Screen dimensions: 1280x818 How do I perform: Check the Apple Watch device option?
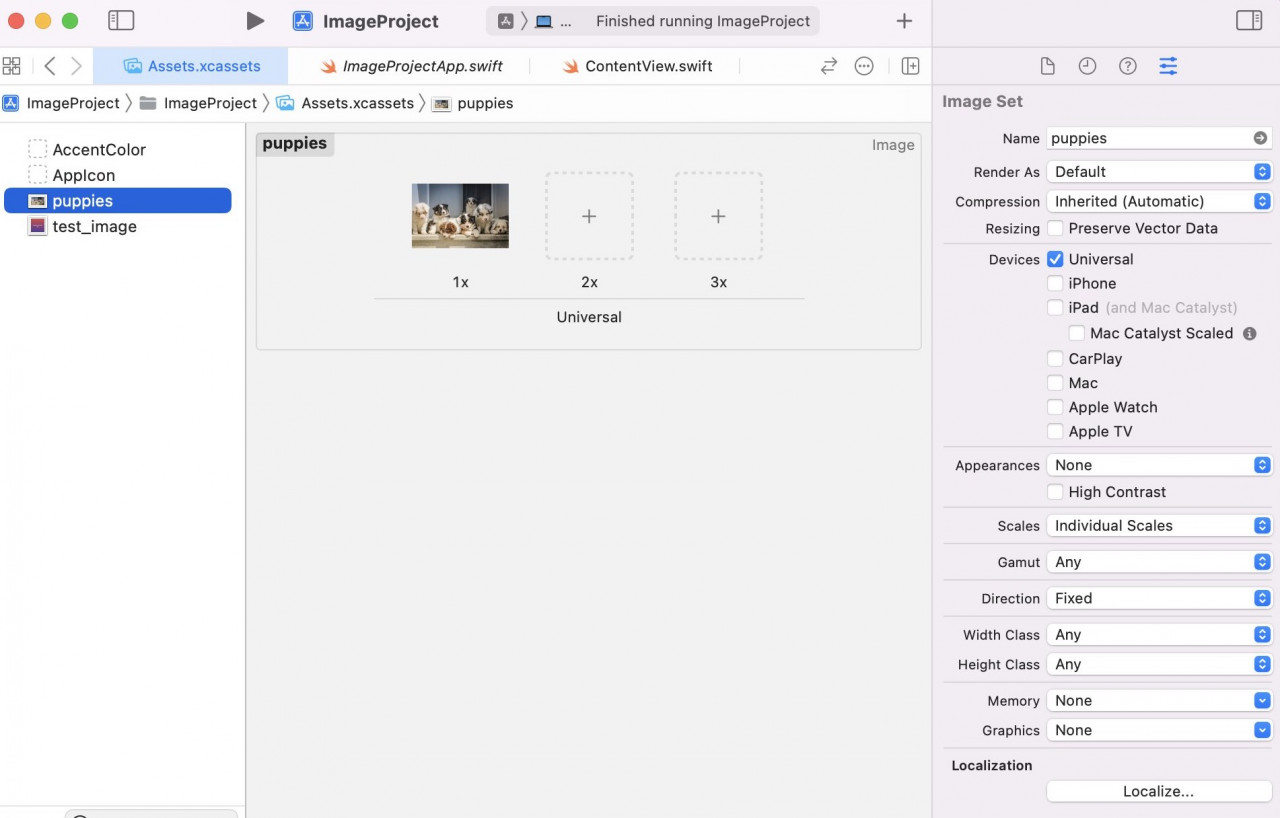[1055, 407]
